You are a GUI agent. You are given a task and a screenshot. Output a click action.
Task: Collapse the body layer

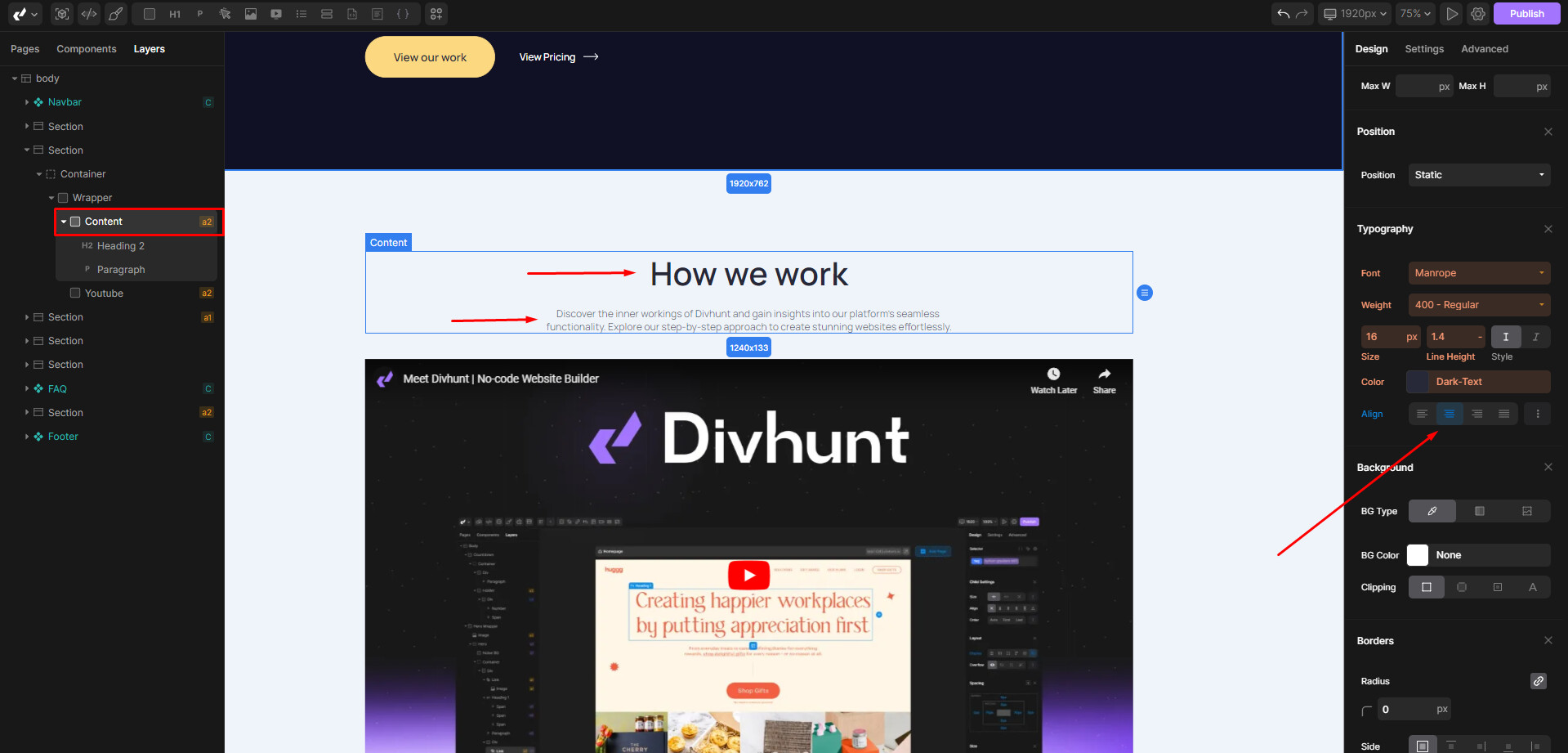[x=15, y=78]
